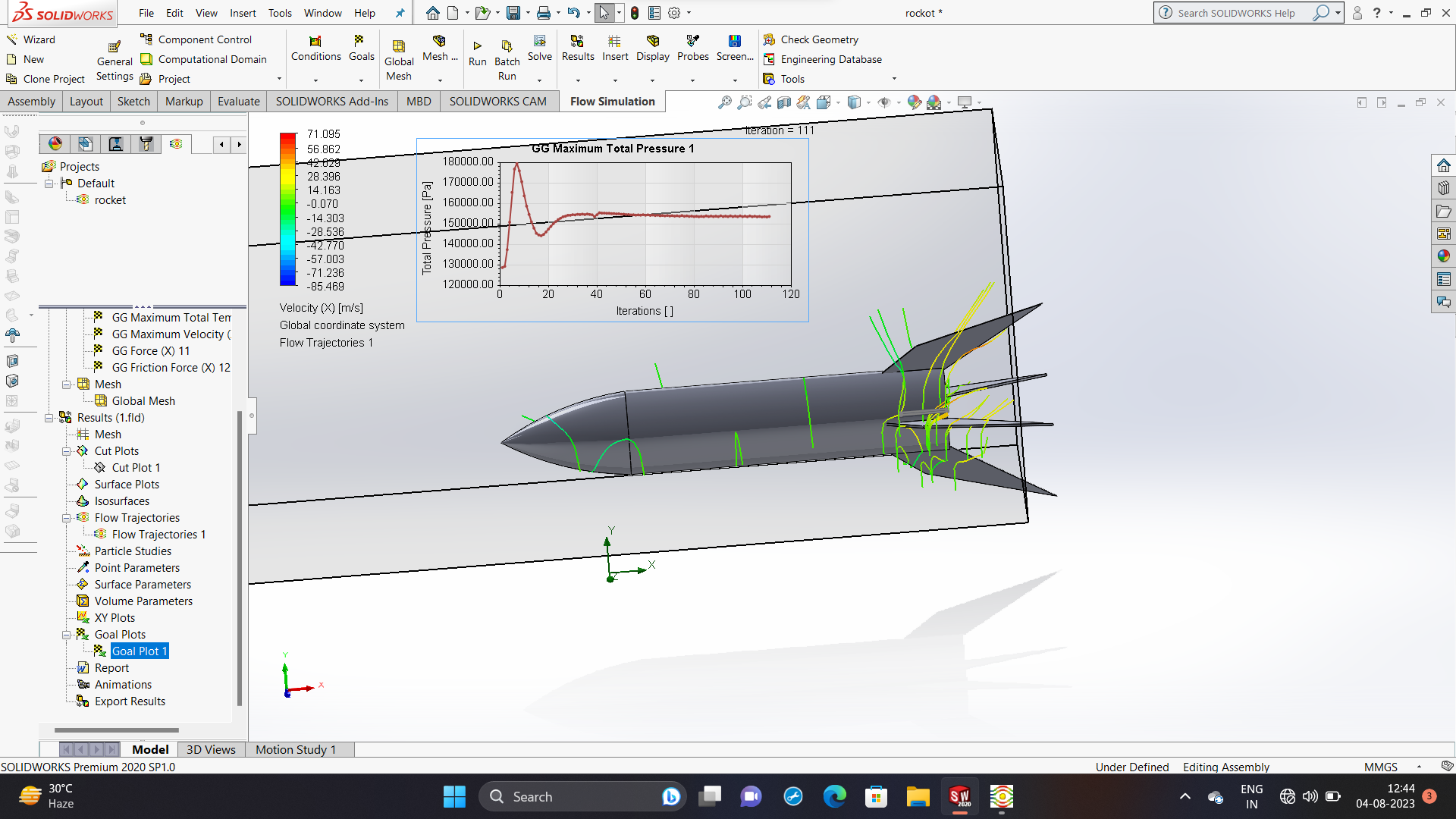1456x819 pixels.
Task: Click the Check Geometry icon
Action: 769,39
